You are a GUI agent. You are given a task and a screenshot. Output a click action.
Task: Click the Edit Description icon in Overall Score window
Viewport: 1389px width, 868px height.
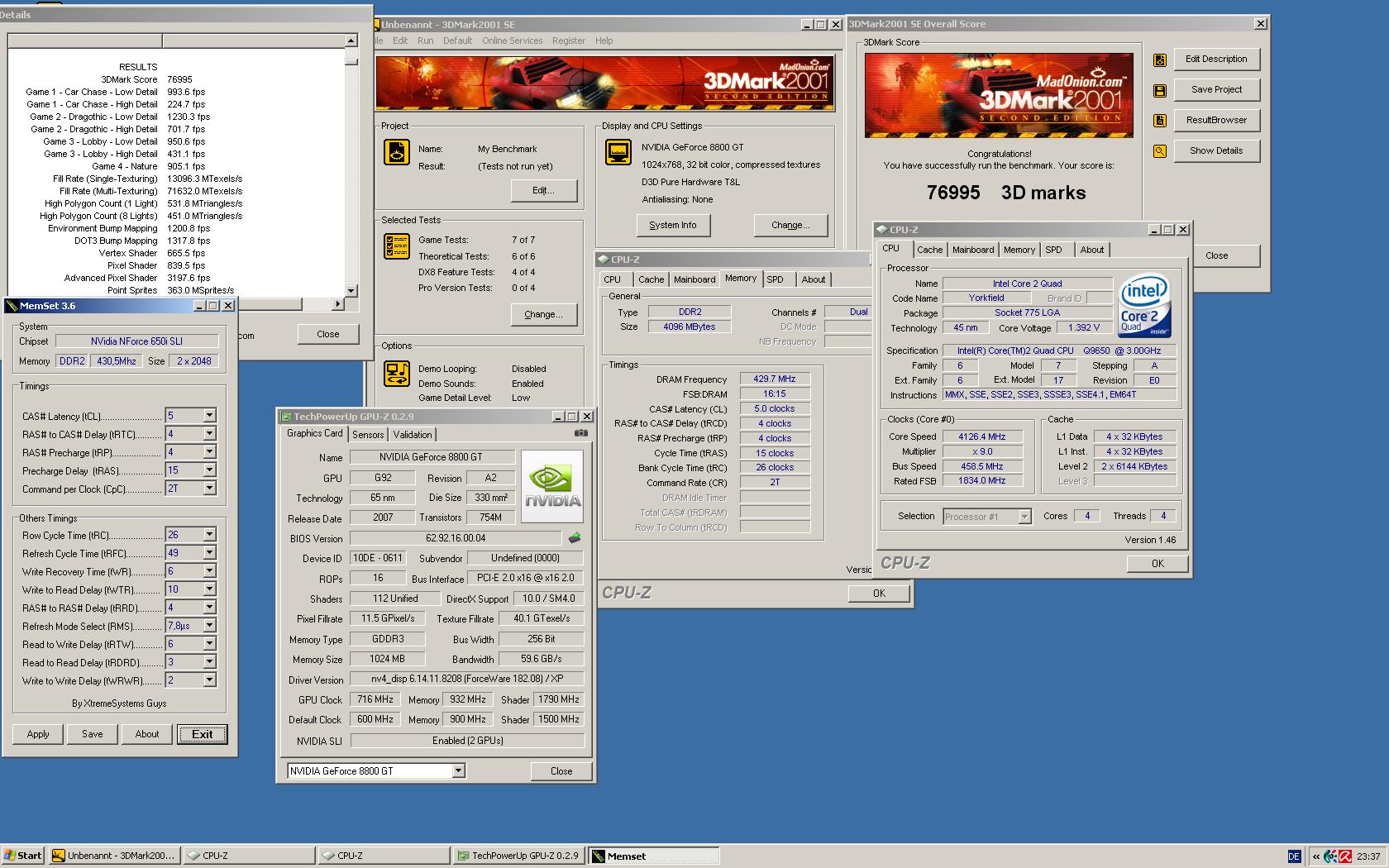(x=1159, y=60)
